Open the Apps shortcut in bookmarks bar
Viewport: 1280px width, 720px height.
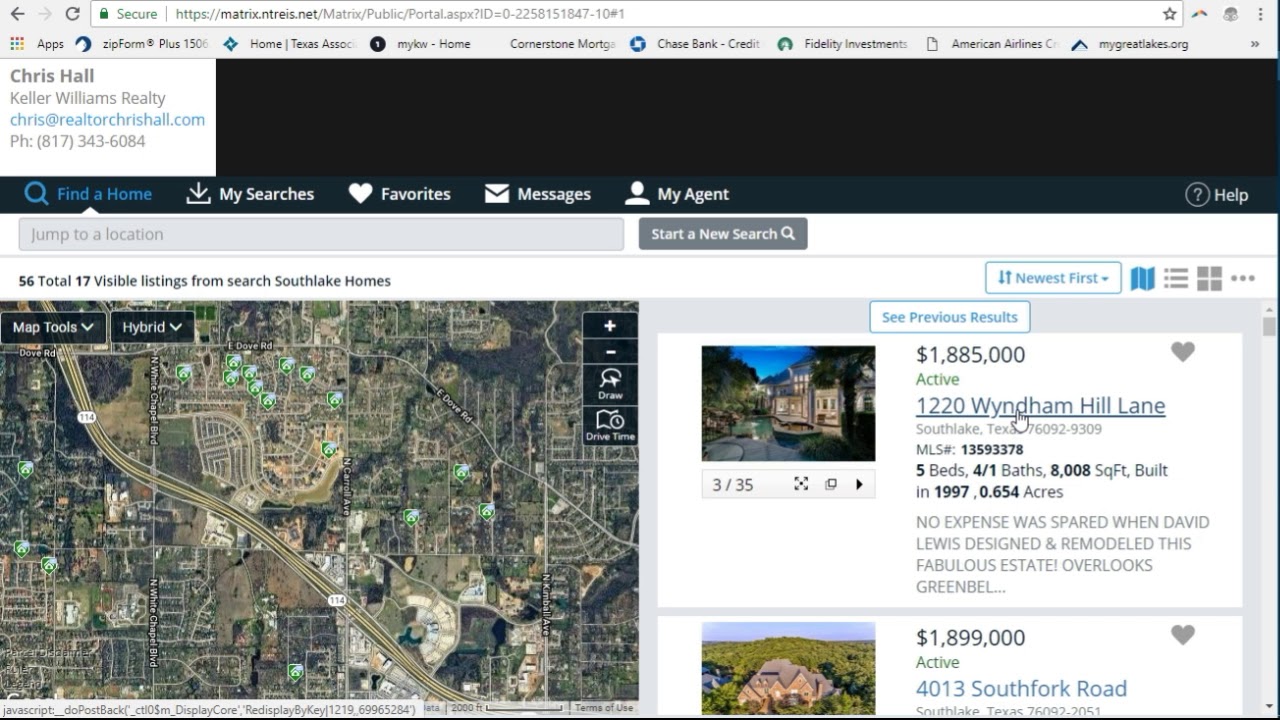pos(37,44)
